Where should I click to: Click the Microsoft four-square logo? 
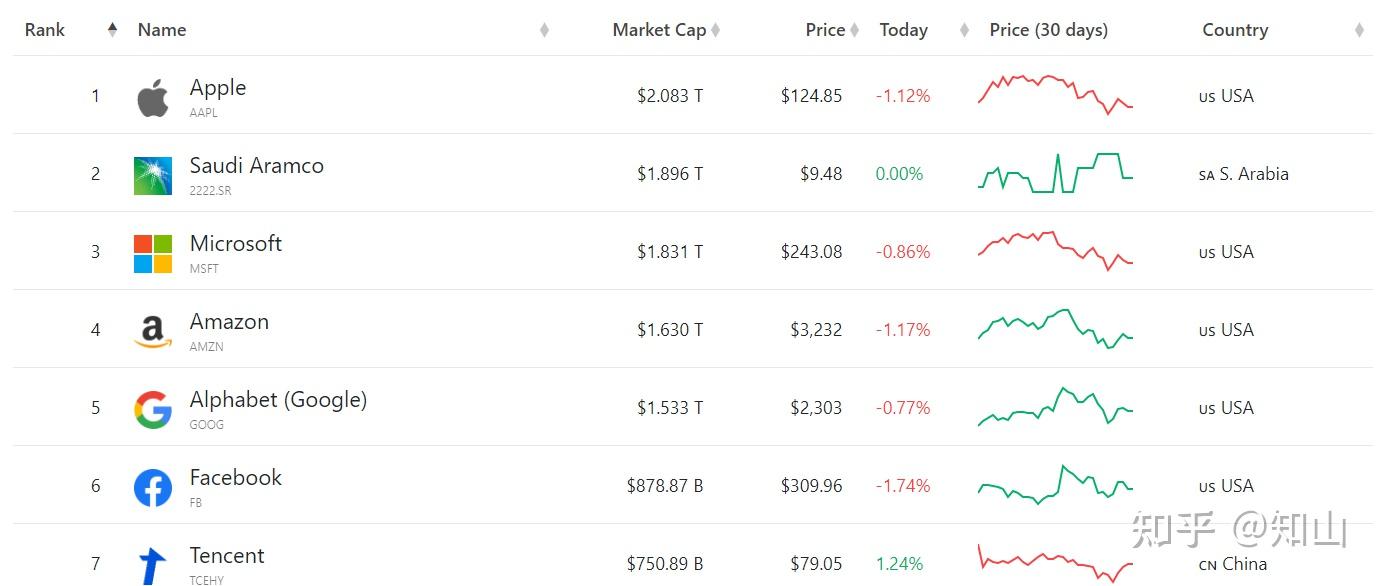click(153, 253)
